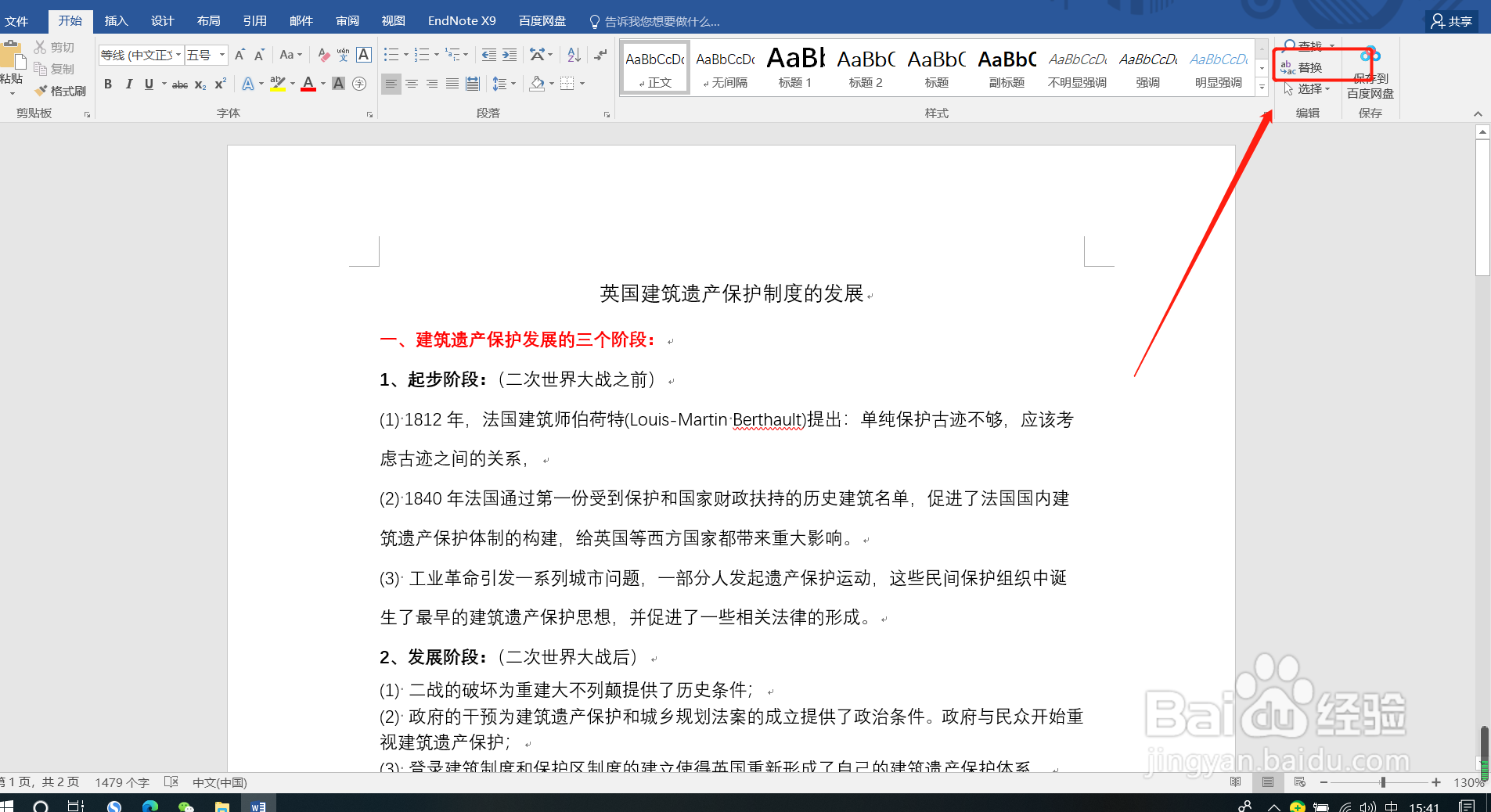Toggle bold formatting

click(x=108, y=84)
